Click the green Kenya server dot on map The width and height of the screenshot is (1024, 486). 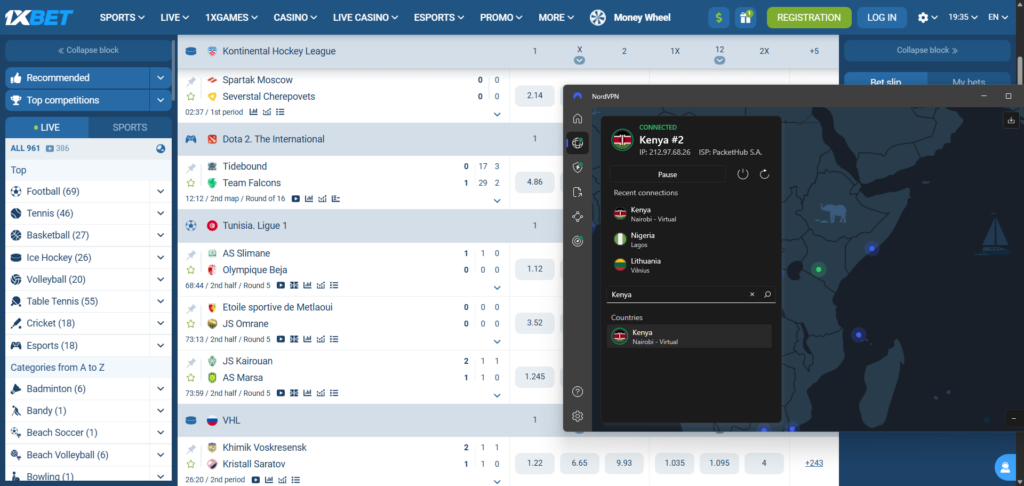tap(818, 269)
